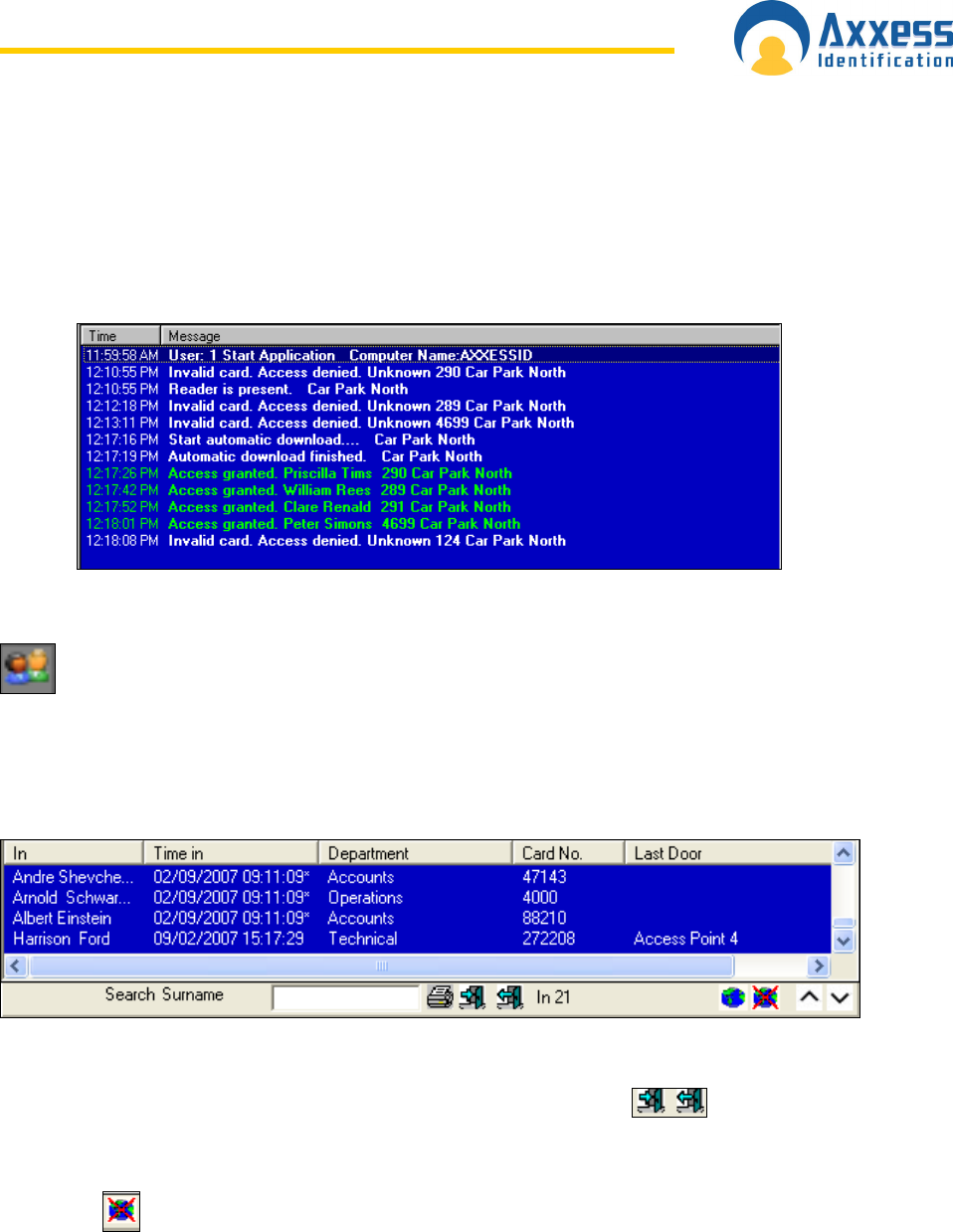Click the two-person users icon
Viewport: 953px width, 1232px height.
(28, 668)
